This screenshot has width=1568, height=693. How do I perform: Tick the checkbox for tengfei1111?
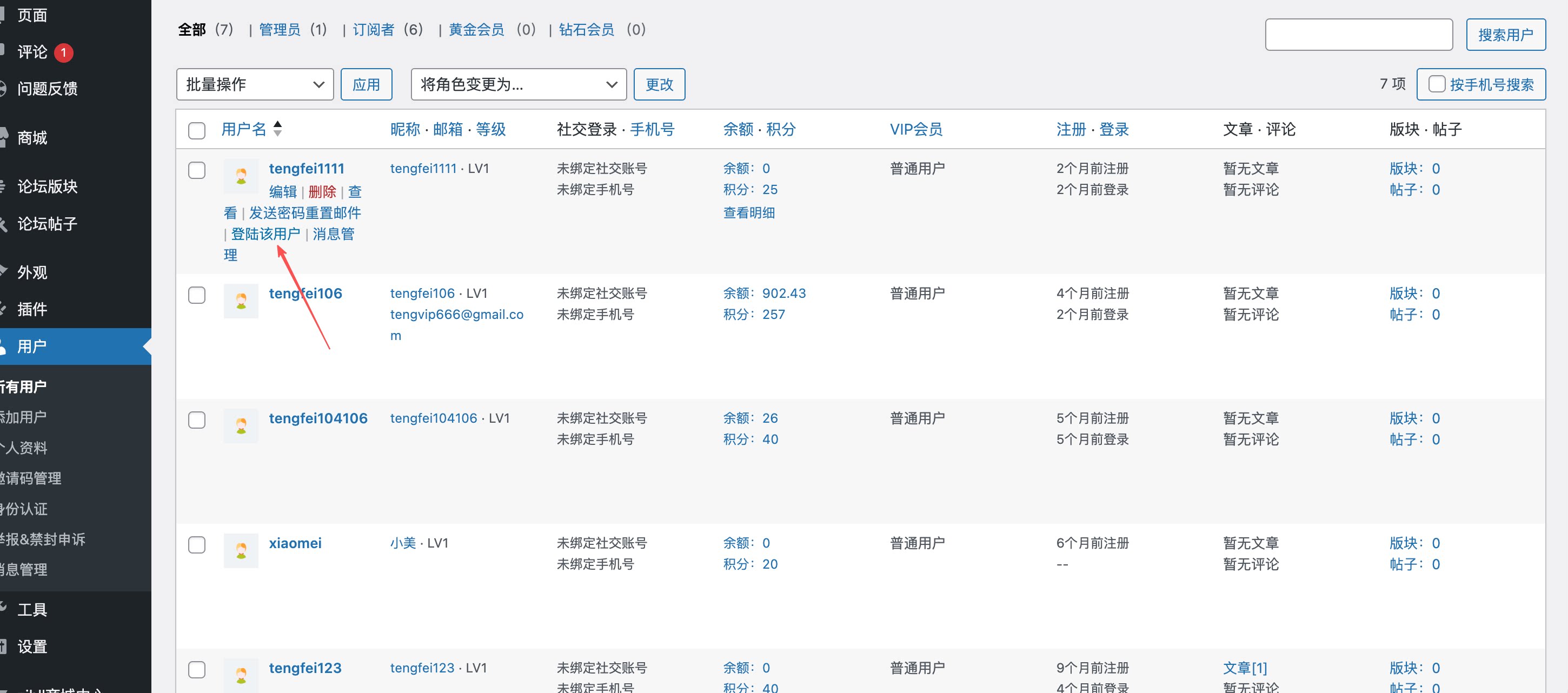197,170
